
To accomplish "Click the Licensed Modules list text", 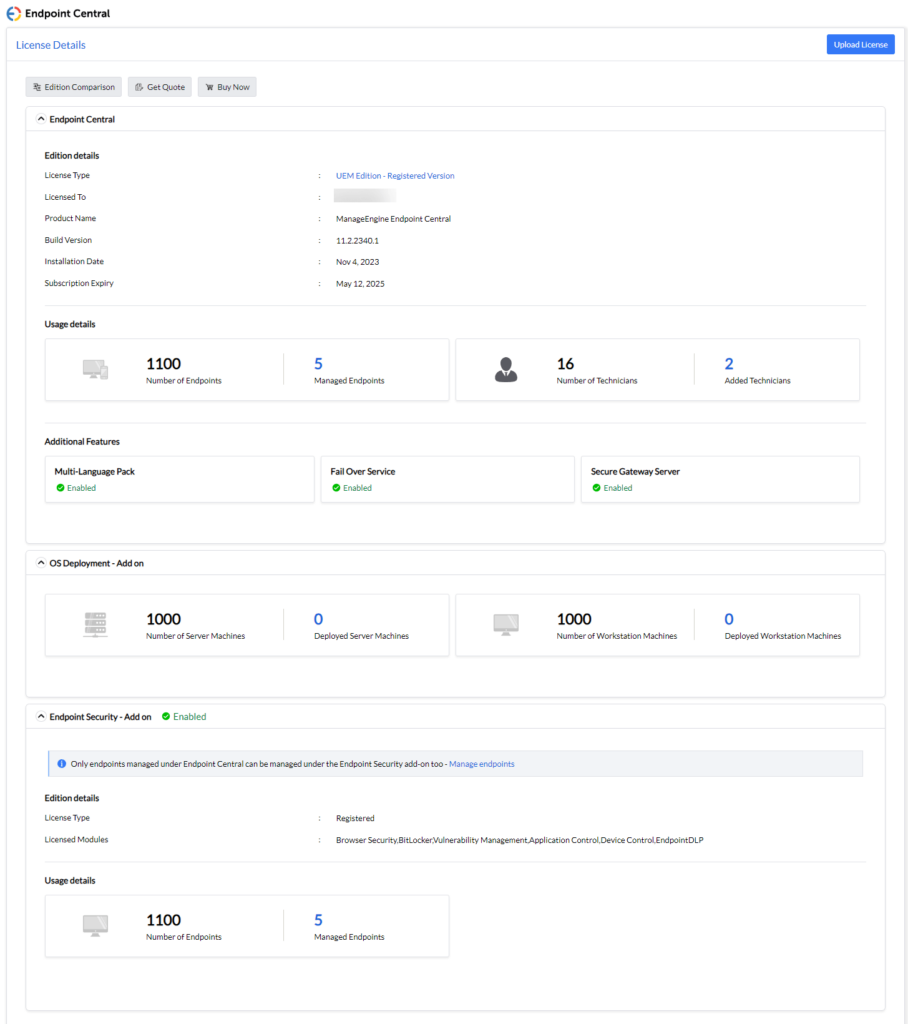I will [519, 840].
